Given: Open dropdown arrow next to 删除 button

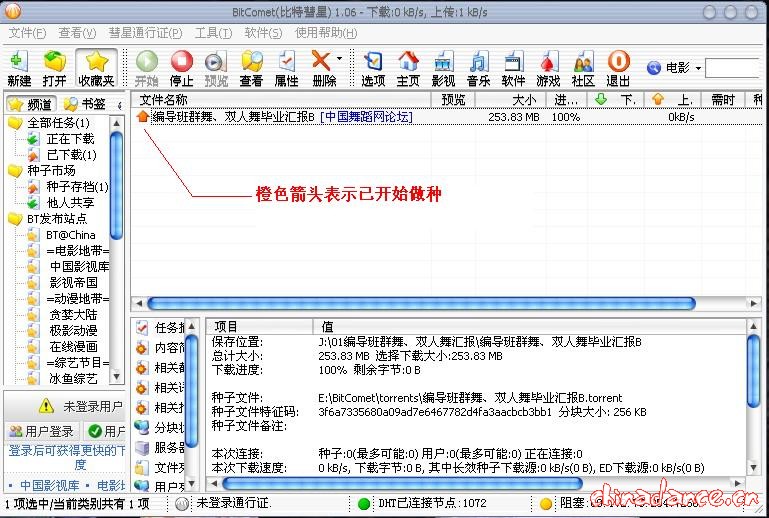Looking at the screenshot, I should pyautogui.click(x=339, y=60).
